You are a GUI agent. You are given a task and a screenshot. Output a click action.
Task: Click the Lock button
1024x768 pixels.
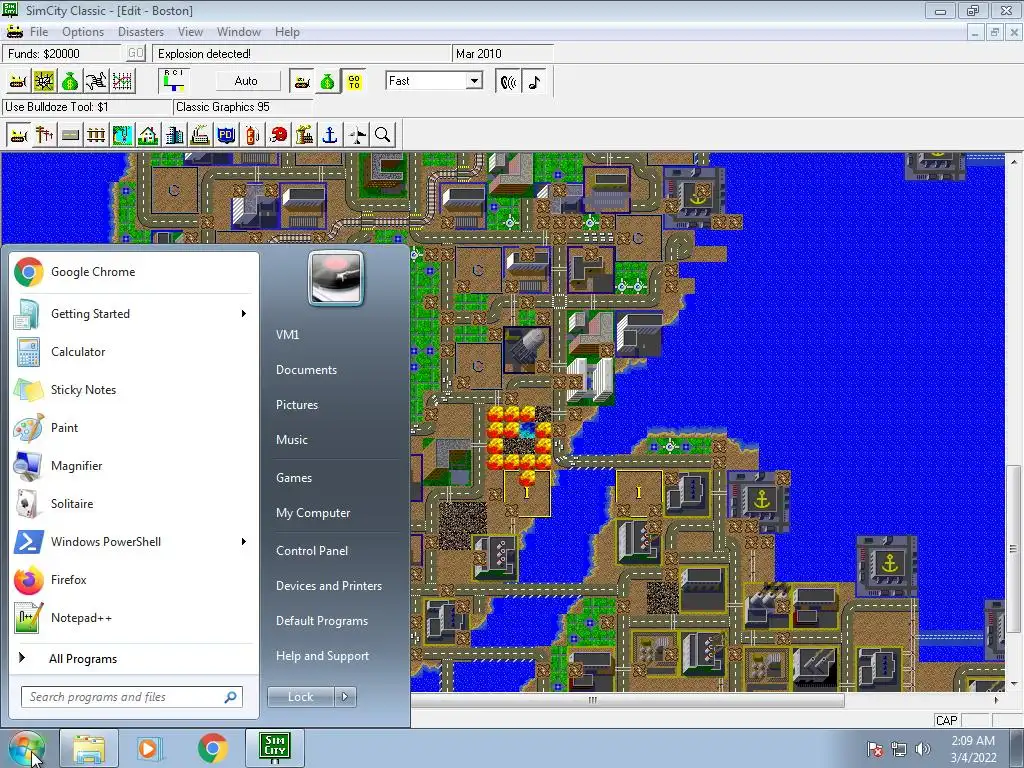(300, 697)
